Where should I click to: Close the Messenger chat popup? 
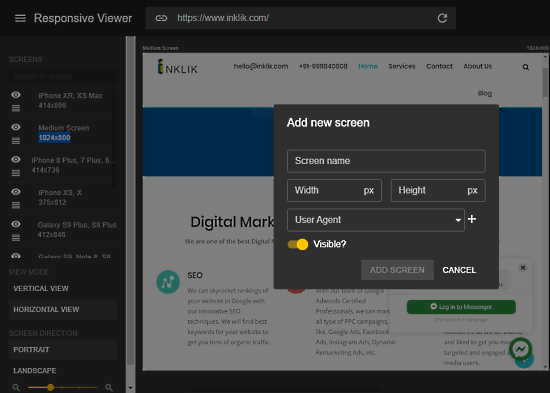pos(523,268)
